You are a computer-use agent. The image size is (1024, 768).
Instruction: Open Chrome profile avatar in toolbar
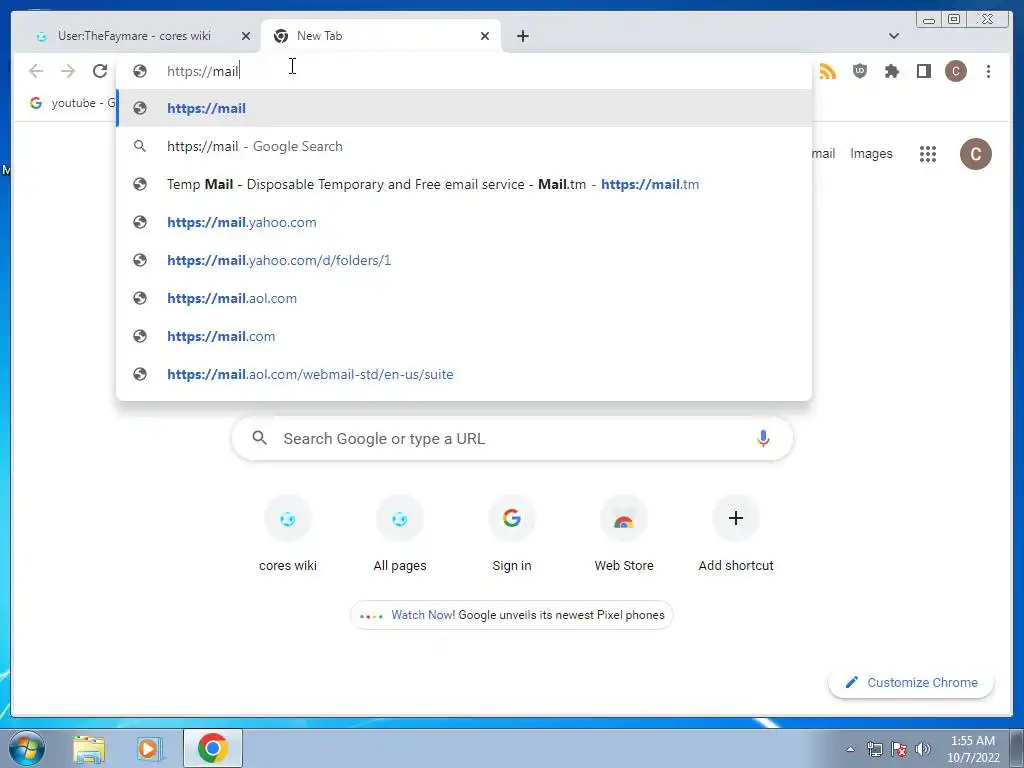pyautogui.click(x=955, y=71)
